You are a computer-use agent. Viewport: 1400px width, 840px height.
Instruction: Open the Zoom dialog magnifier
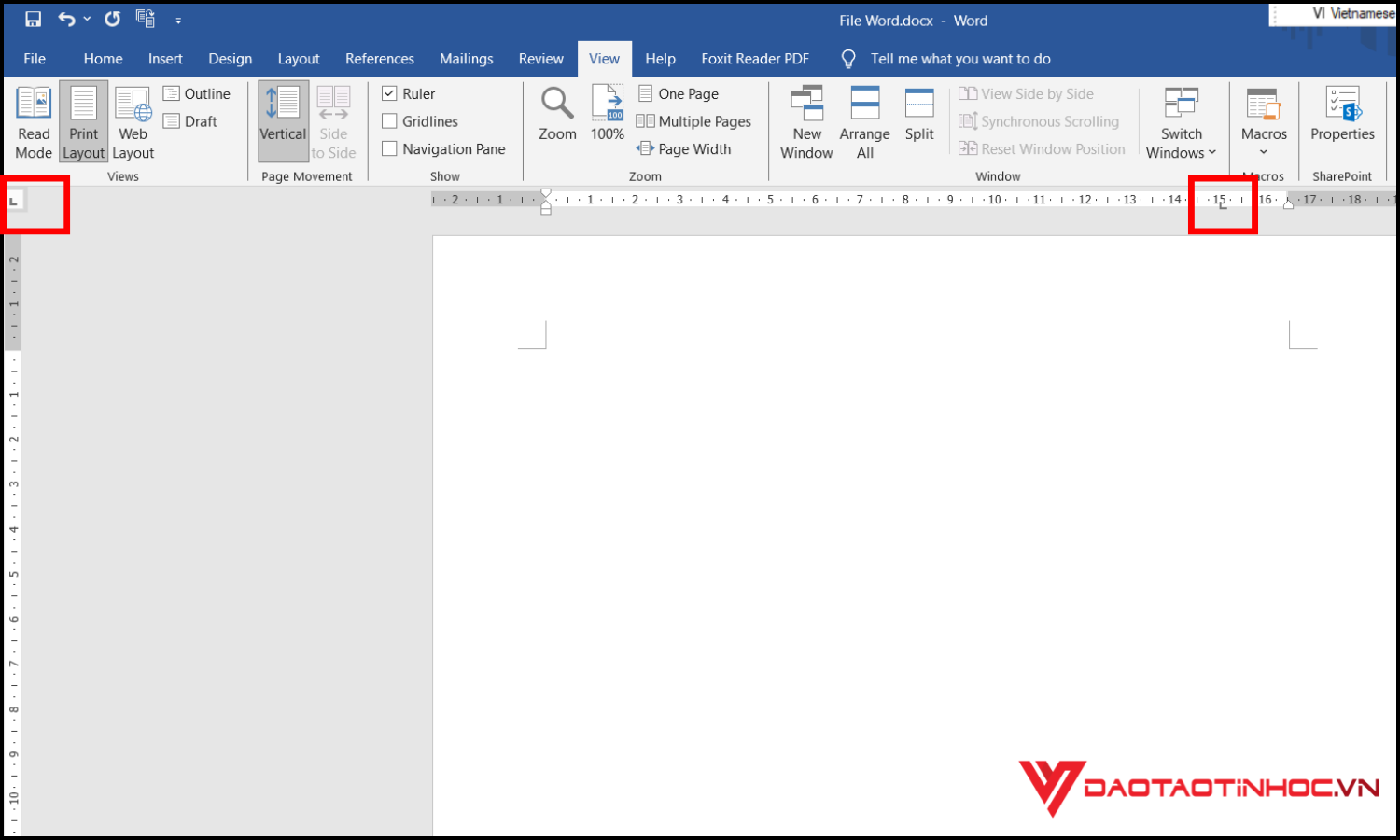(557, 114)
